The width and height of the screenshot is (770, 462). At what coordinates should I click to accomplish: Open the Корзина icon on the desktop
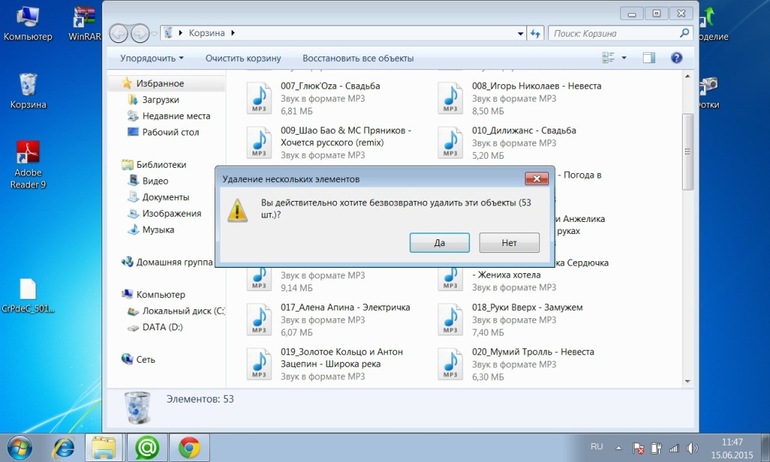(x=28, y=91)
